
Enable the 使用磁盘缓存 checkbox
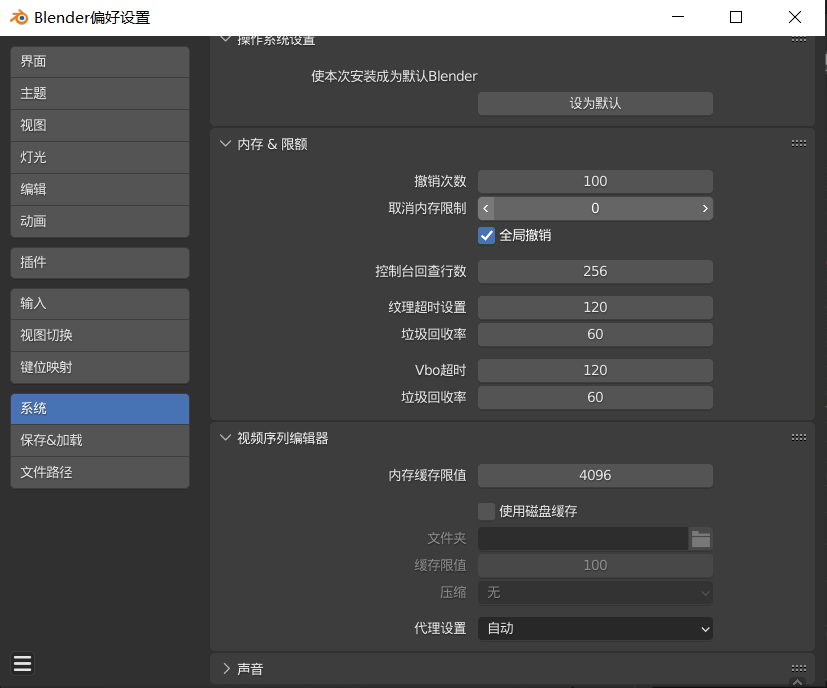(486, 511)
